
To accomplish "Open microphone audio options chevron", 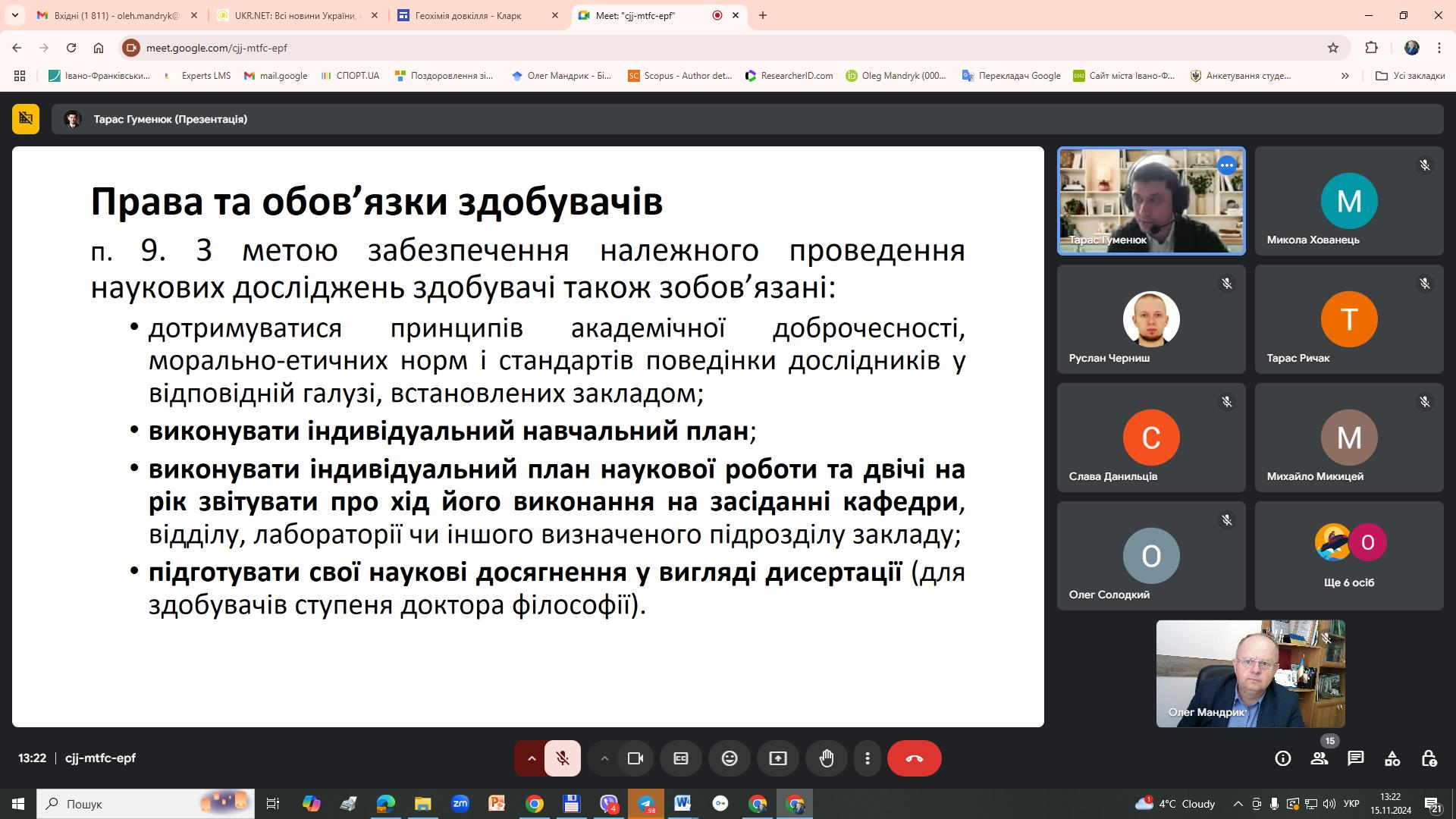I will tap(531, 758).
